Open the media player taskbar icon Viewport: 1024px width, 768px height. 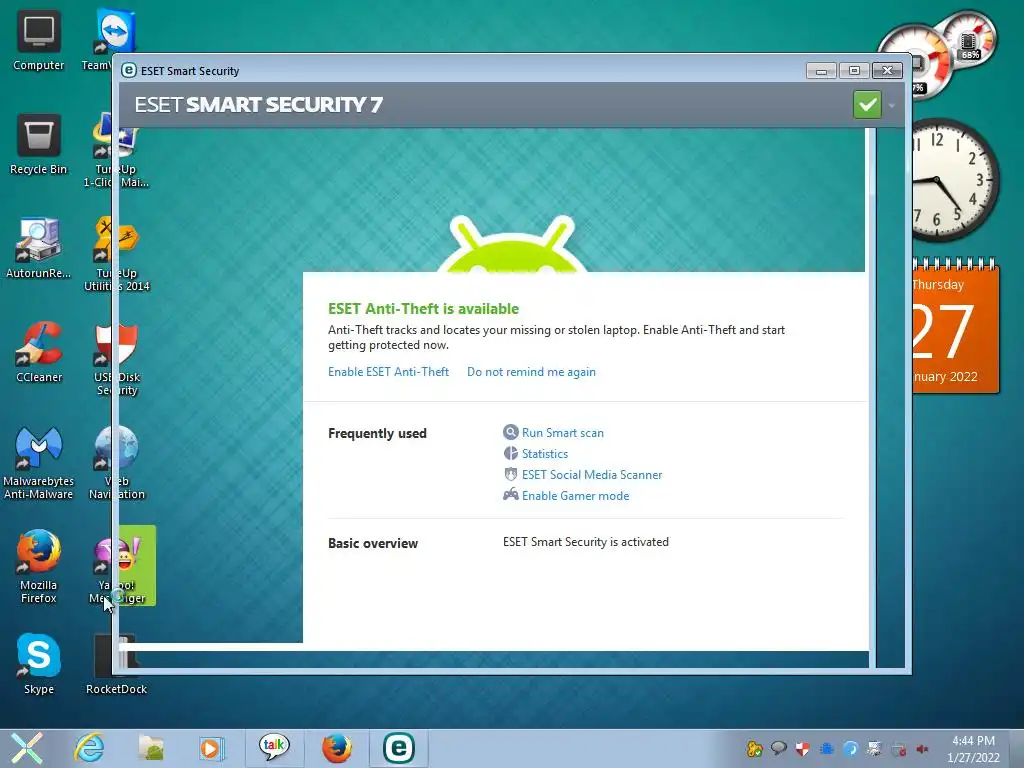click(210, 748)
